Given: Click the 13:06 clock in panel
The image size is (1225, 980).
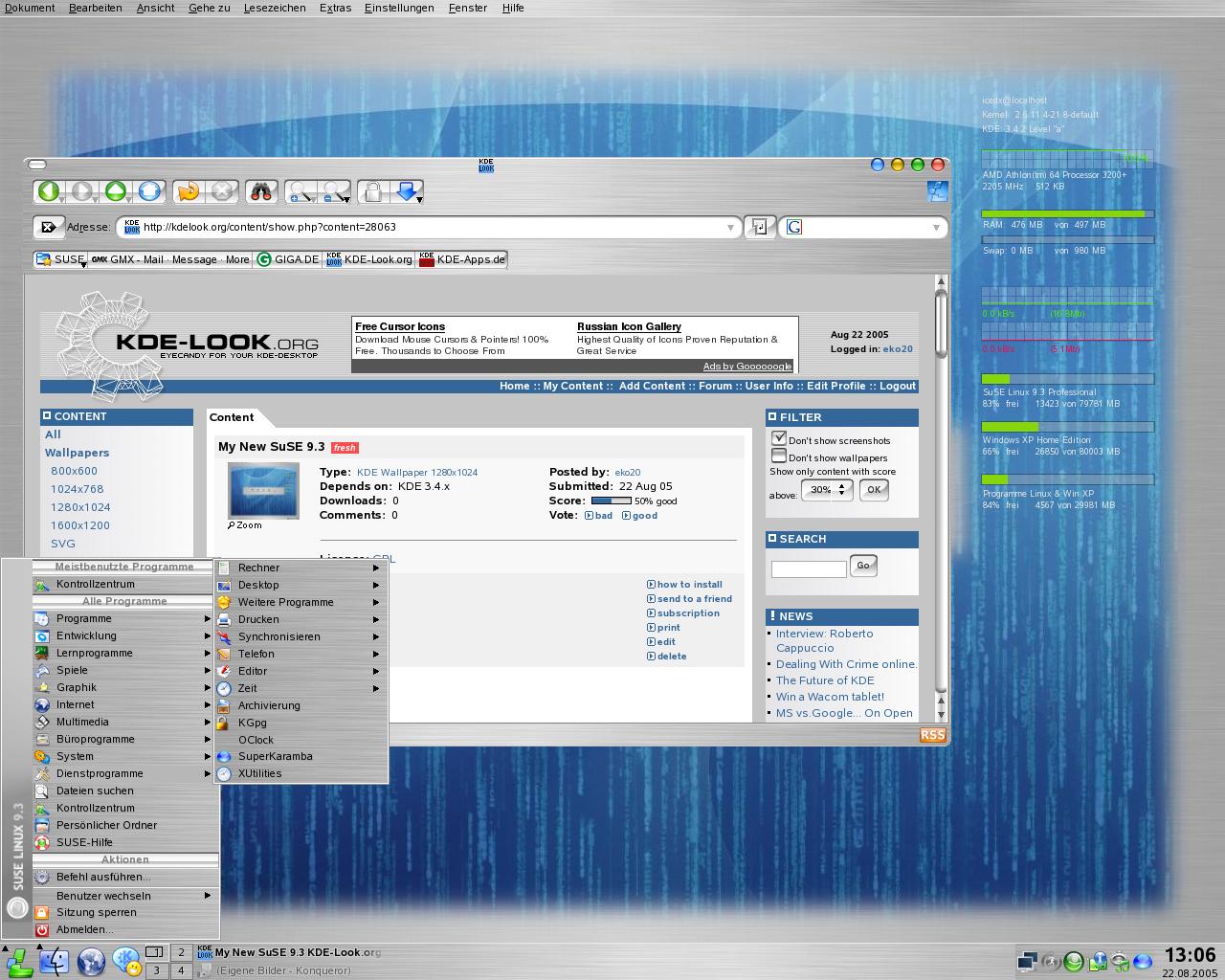Looking at the screenshot, I should click(1190, 955).
